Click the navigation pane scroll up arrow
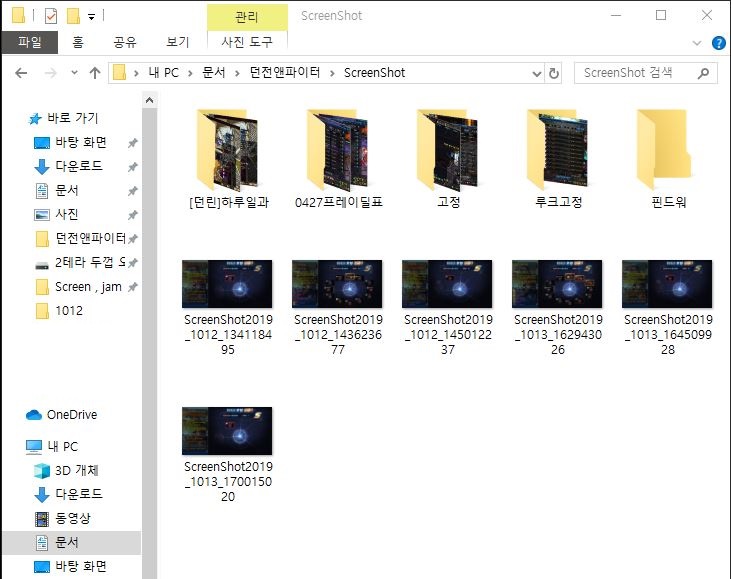731x579 pixels. point(150,100)
